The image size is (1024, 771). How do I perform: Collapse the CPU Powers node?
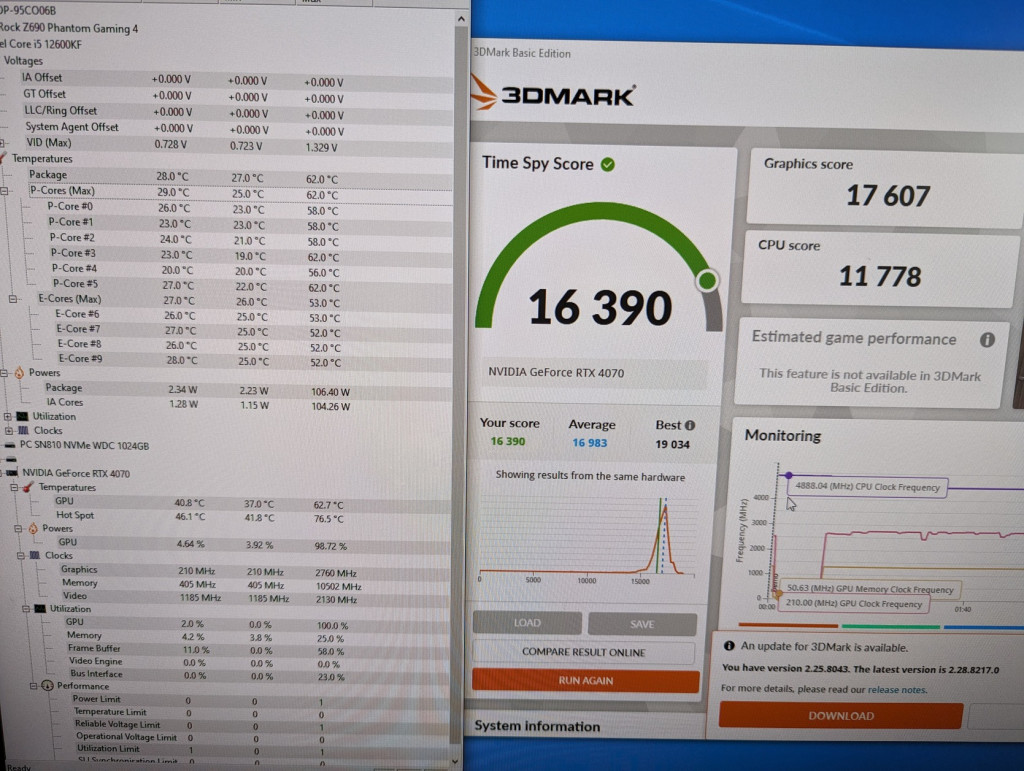[x=4, y=373]
